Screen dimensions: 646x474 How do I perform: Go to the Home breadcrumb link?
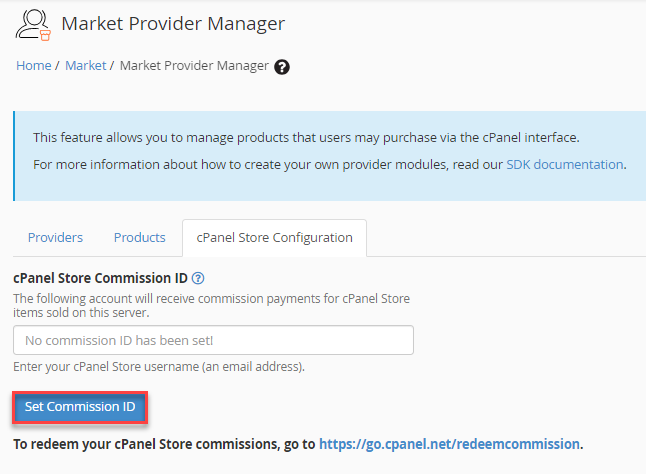coord(34,65)
